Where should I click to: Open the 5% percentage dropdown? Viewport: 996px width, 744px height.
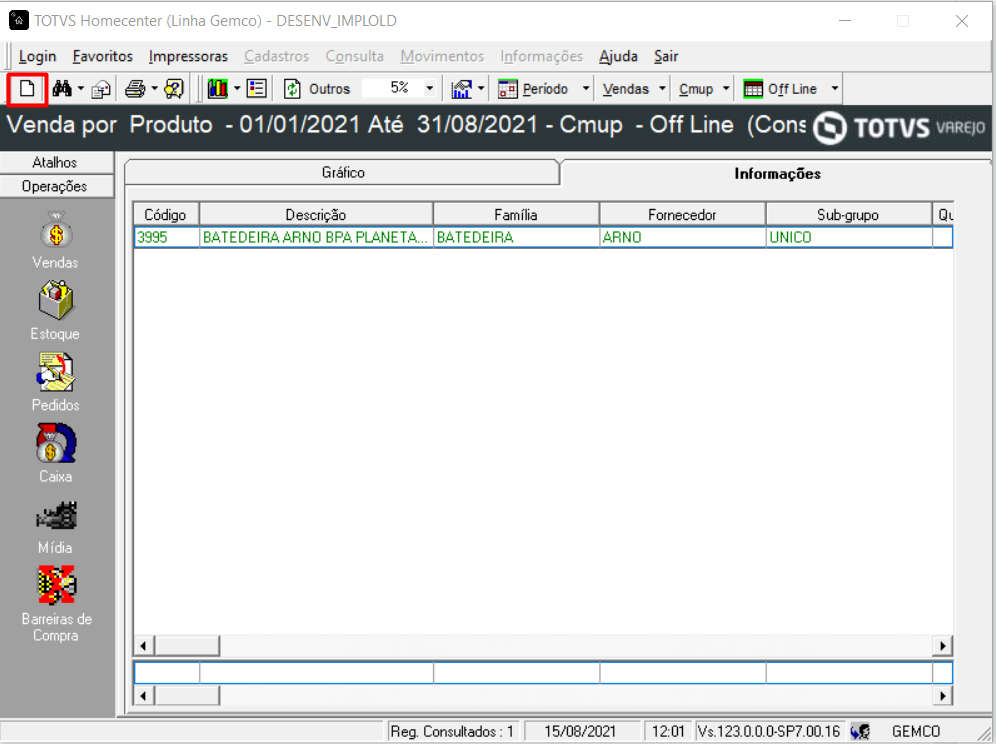(x=430, y=88)
